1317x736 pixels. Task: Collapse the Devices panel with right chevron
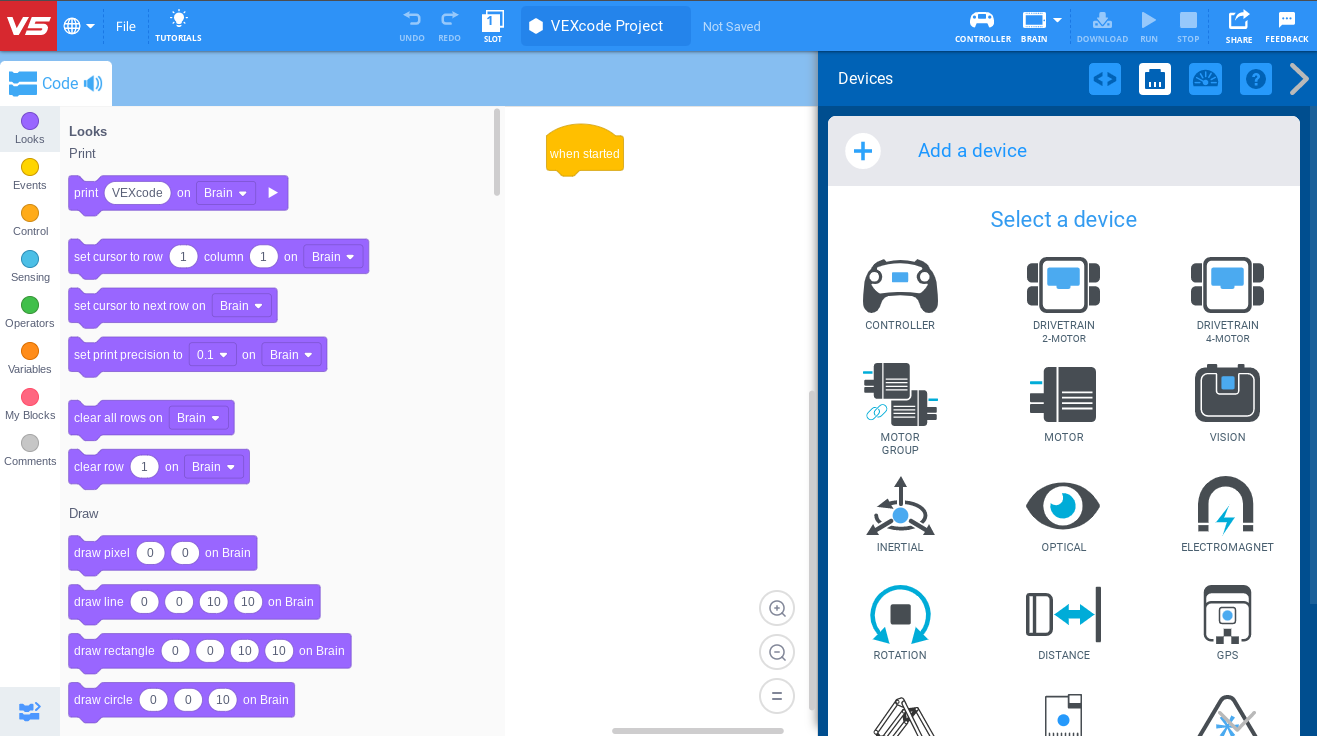pyautogui.click(x=1298, y=79)
